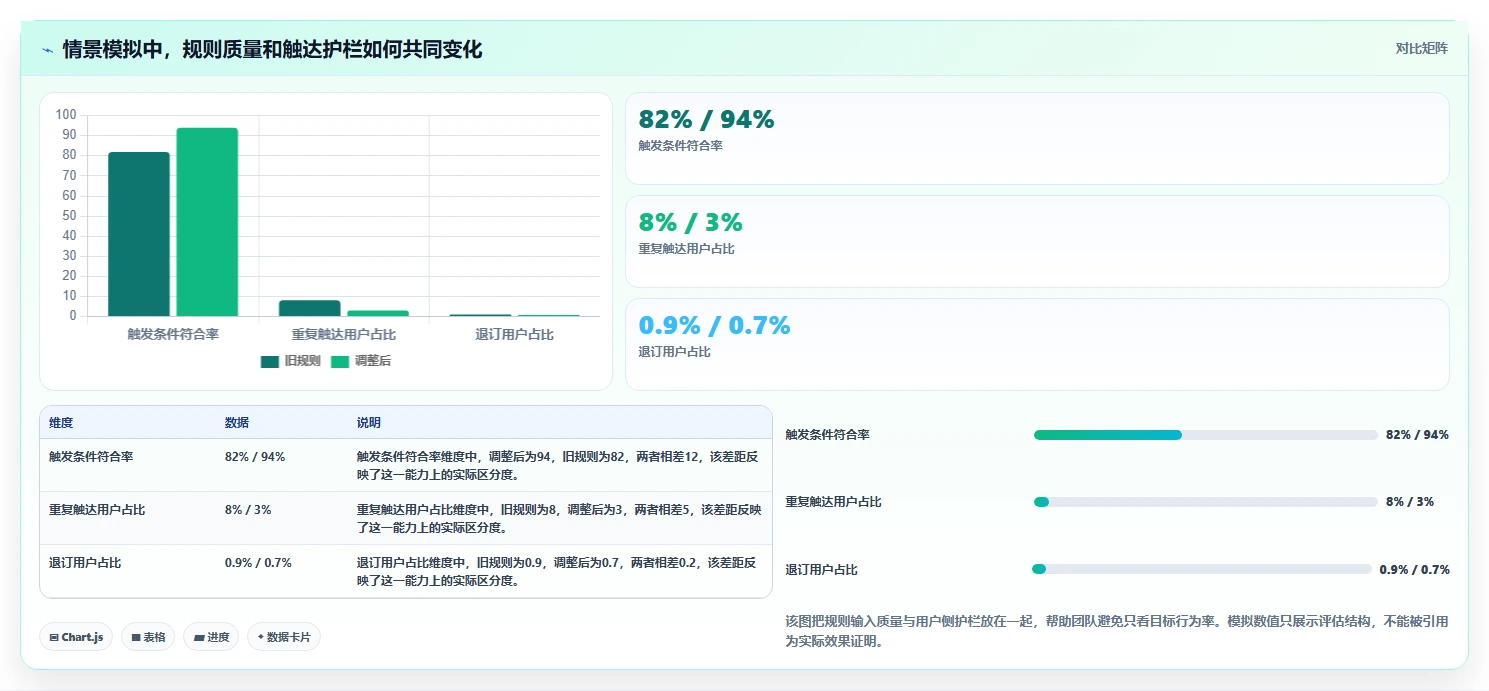The image size is (1489, 691).
Task: Click the 维度 column header
Action: 61,423
